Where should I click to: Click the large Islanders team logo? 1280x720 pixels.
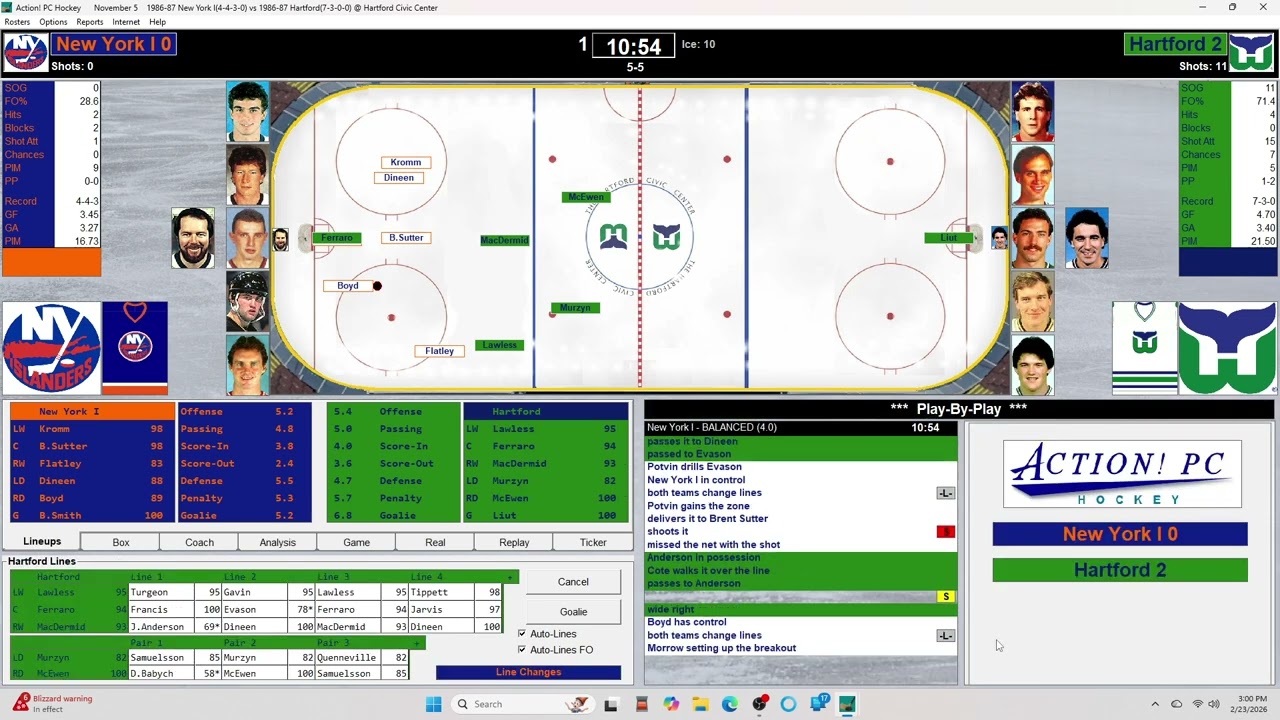(x=51, y=349)
